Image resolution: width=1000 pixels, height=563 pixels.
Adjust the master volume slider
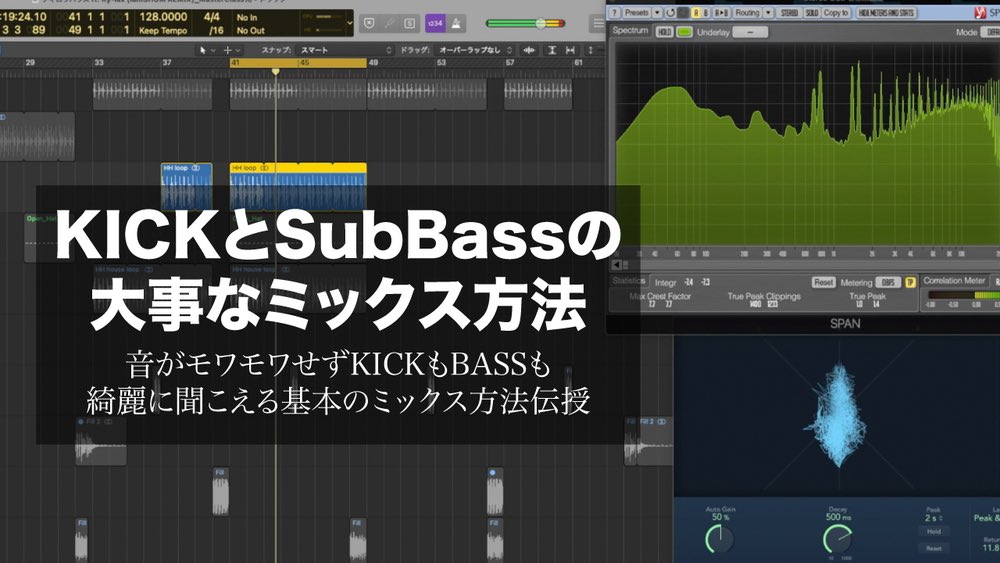coord(526,24)
